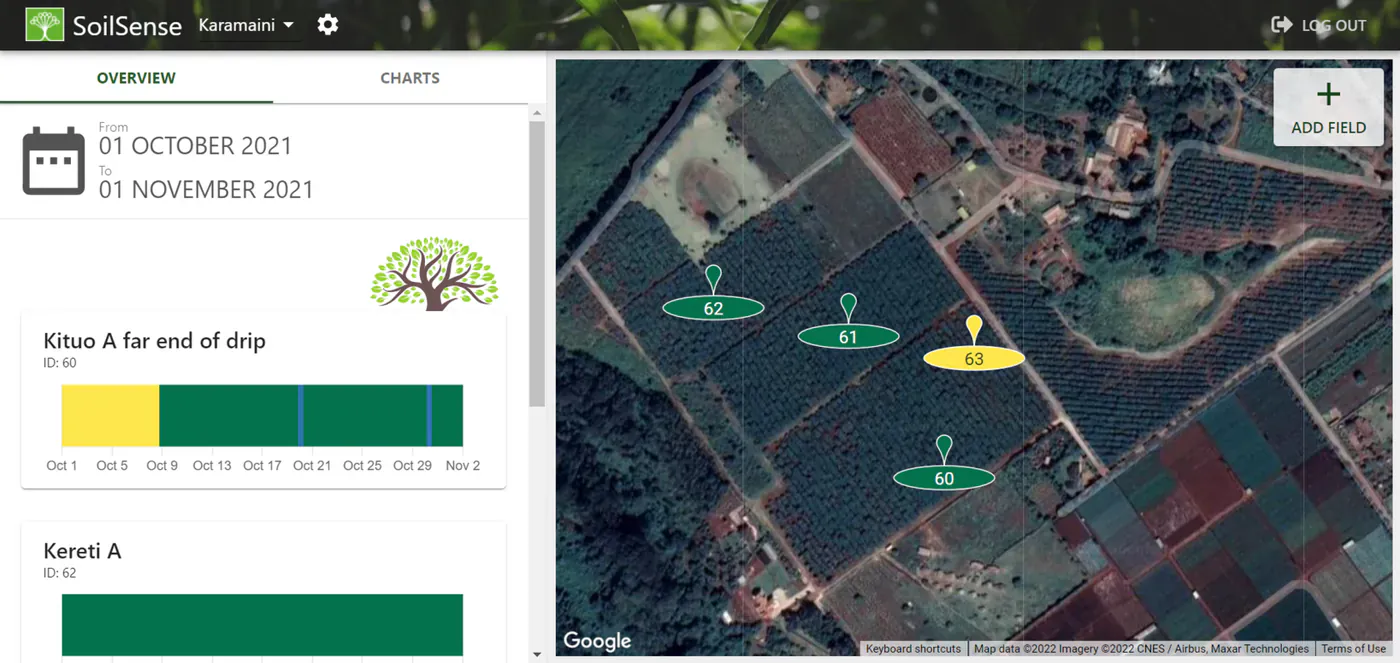The image size is (1400, 663).
Task: Click the Oct 9 axis label
Action: [162, 466]
